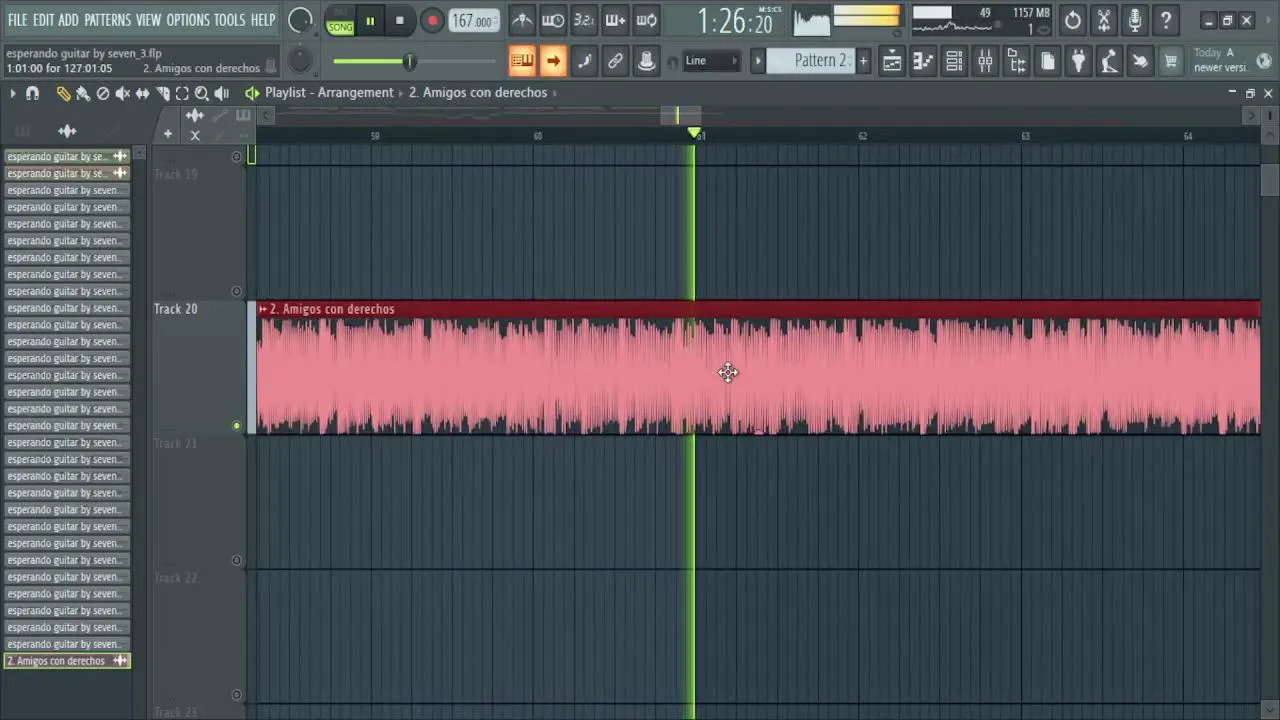The width and height of the screenshot is (1280, 720).
Task: Toggle loop recording button
Action: pyautogui.click(x=647, y=20)
